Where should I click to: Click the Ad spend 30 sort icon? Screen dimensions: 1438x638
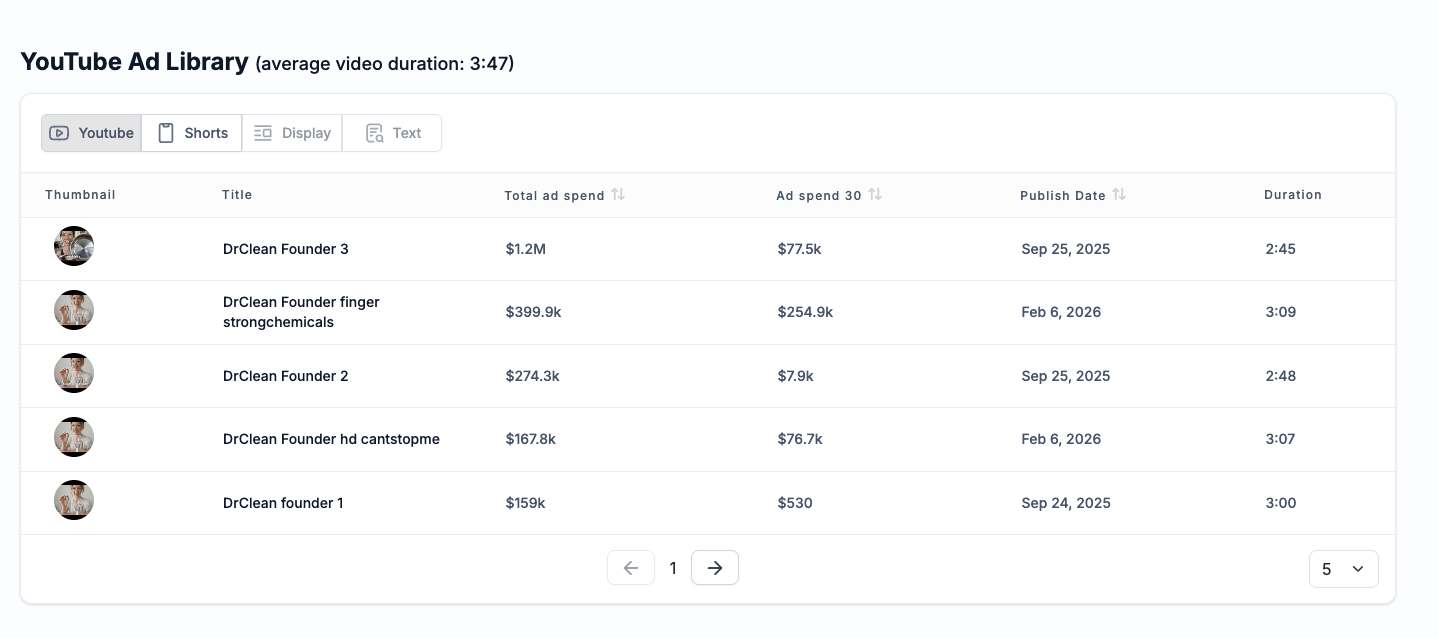tap(875, 195)
